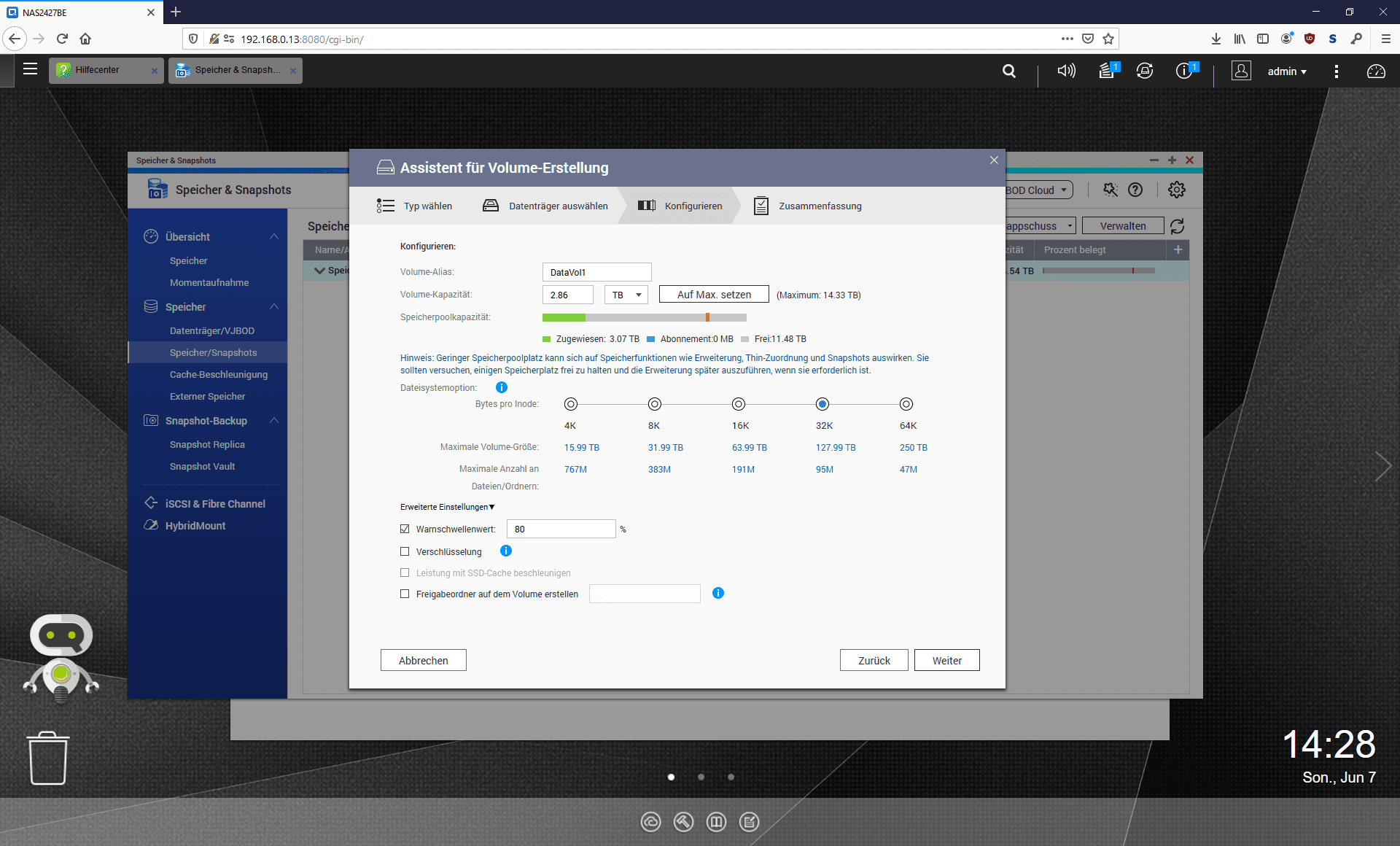The width and height of the screenshot is (1400, 846).
Task: Uncheck the Warnschwellenwert checkbox
Action: 405,529
